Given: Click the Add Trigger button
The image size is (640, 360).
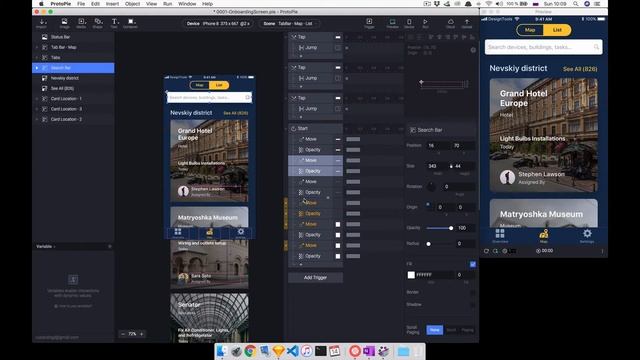Looking at the screenshot, I should (316, 278).
